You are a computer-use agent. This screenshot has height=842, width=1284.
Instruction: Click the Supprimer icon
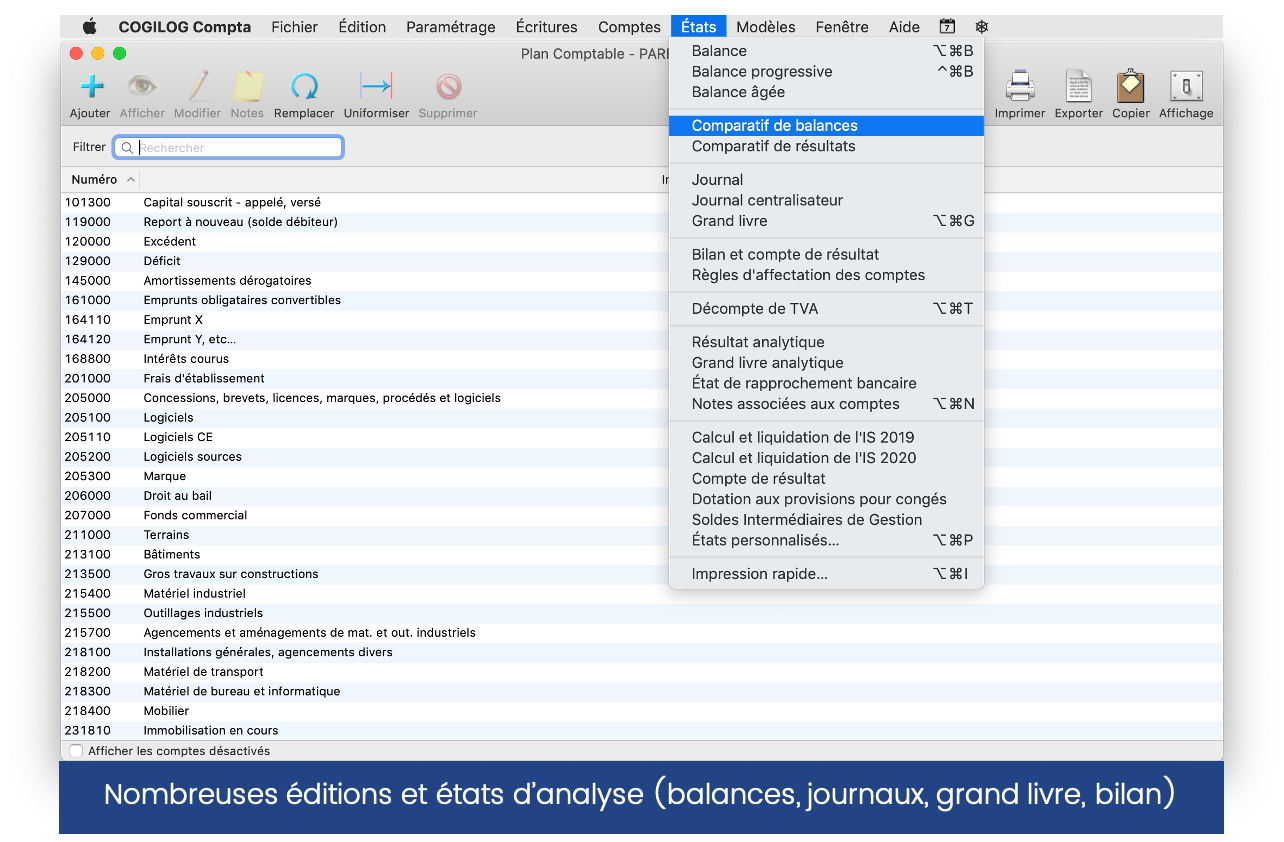click(x=448, y=87)
